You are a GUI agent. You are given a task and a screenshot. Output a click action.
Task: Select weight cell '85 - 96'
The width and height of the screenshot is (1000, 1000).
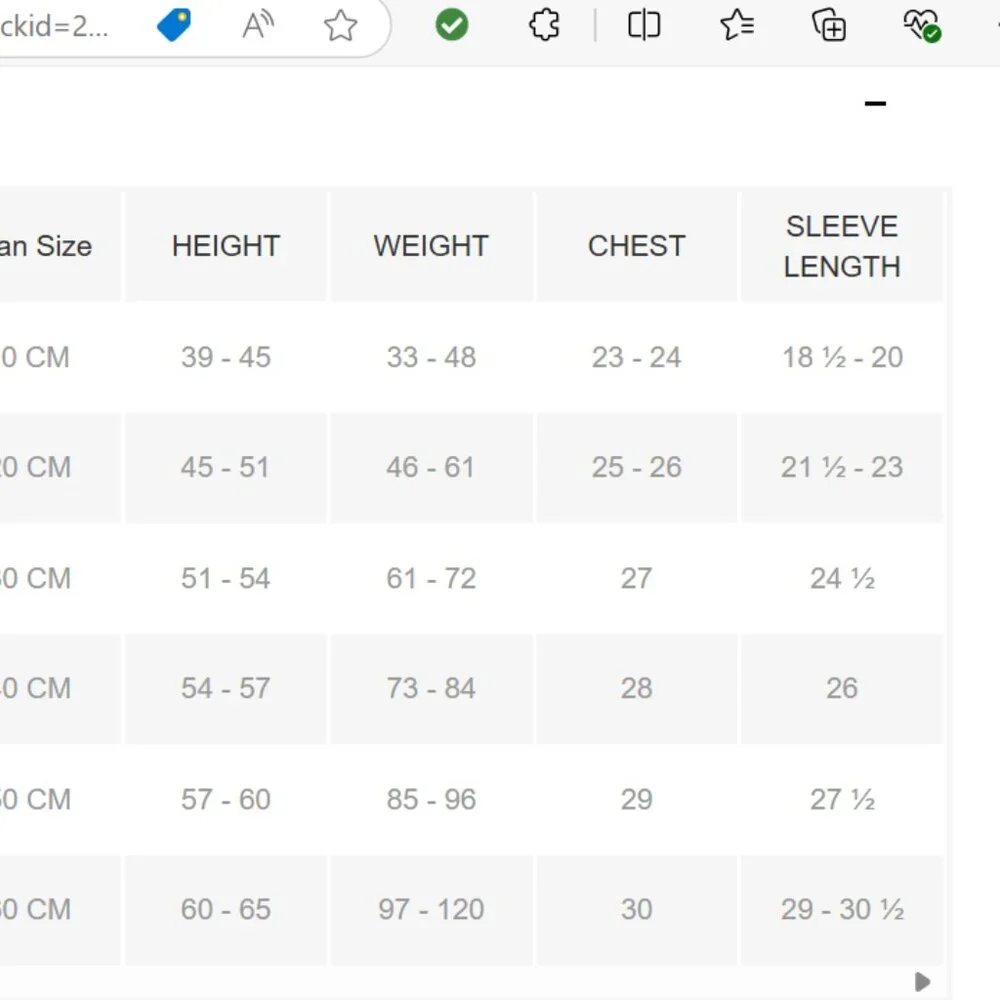431,800
